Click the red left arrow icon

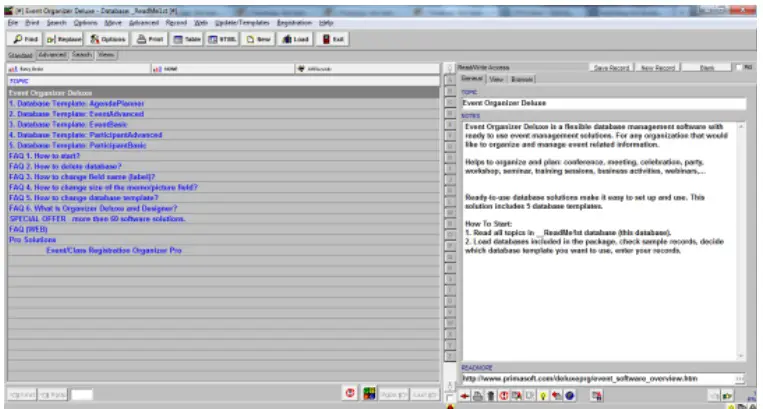[465, 396]
